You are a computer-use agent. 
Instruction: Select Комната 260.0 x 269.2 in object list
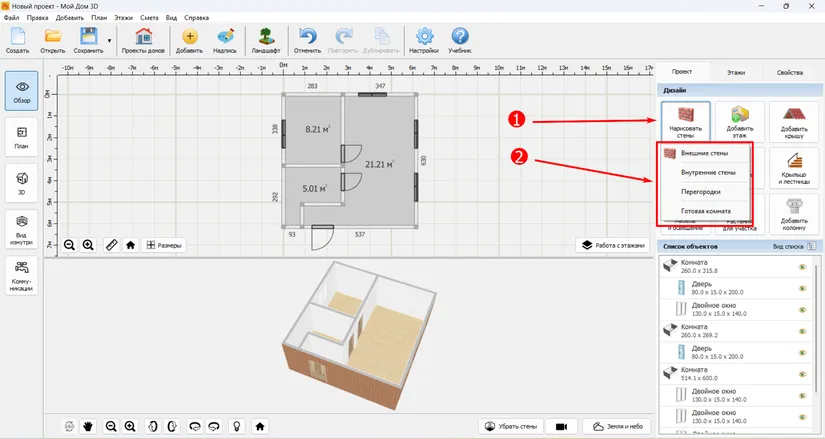tap(735, 331)
